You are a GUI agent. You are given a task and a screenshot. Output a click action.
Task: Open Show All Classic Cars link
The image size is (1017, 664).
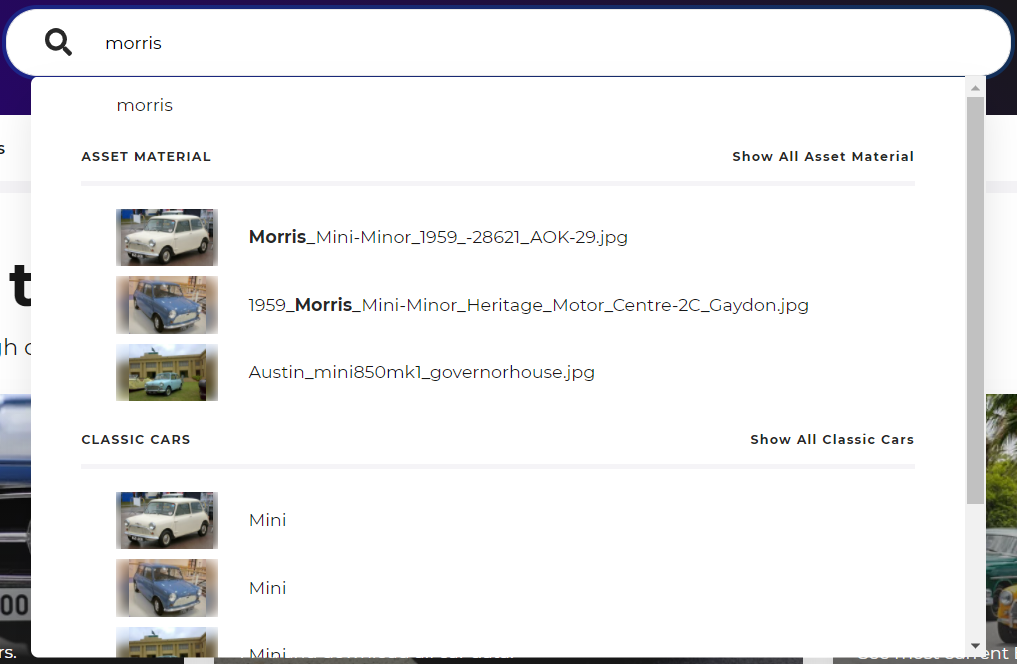pos(832,439)
